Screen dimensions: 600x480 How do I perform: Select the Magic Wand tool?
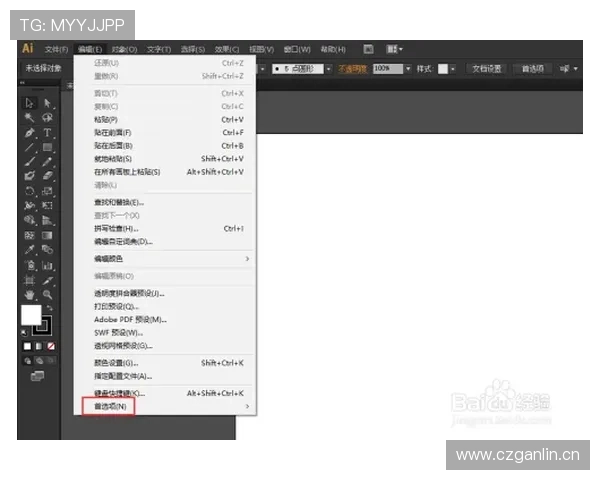pyautogui.click(x=29, y=118)
